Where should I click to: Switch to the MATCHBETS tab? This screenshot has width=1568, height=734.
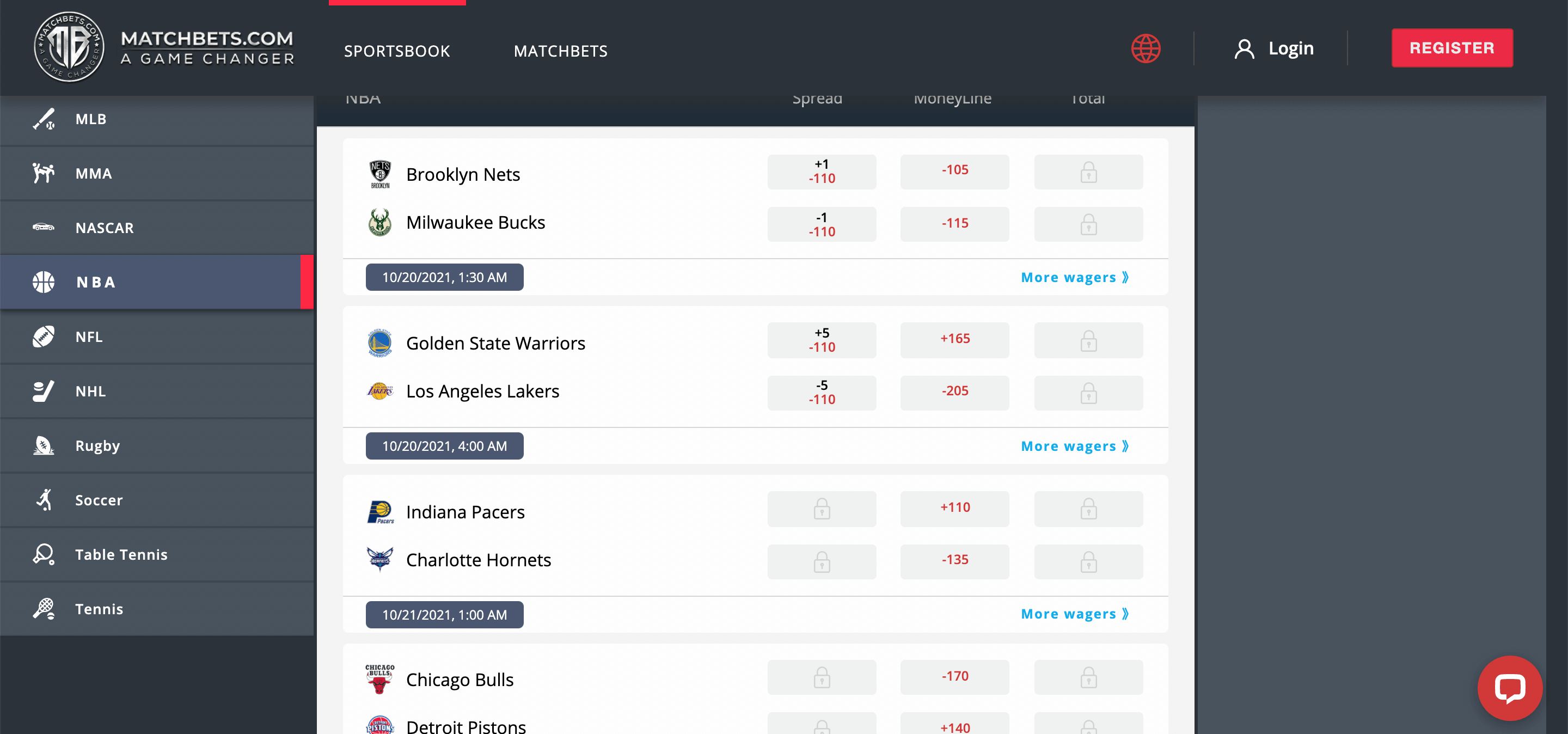561,51
